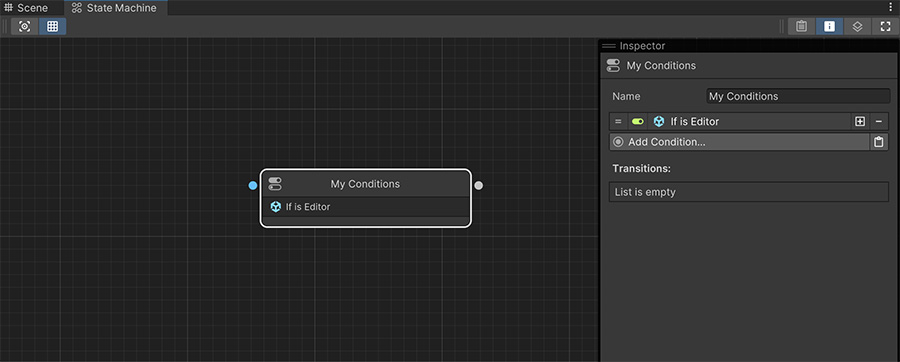The image size is (900, 362).
Task: Select the My Conditions node header
Action: (x=366, y=184)
